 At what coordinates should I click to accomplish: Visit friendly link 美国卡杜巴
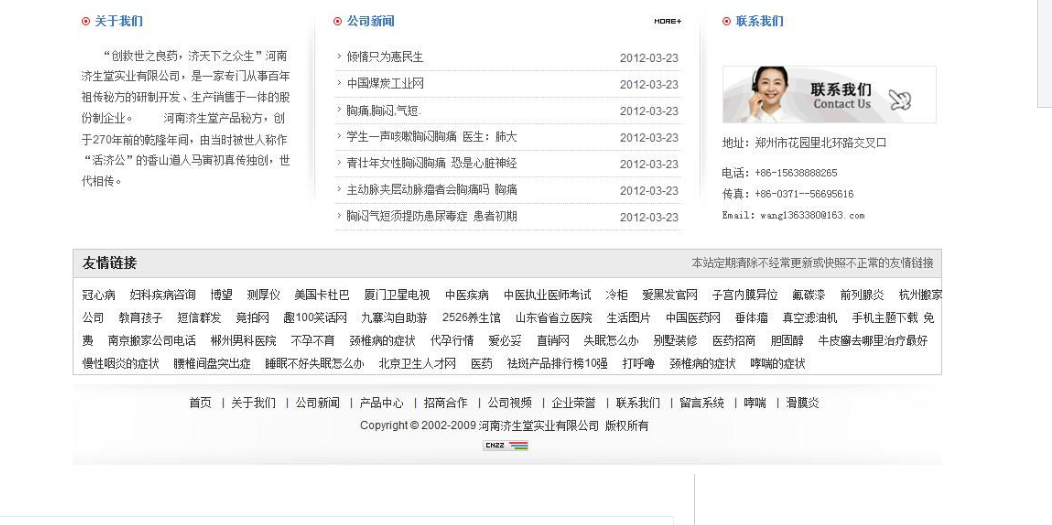322,295
